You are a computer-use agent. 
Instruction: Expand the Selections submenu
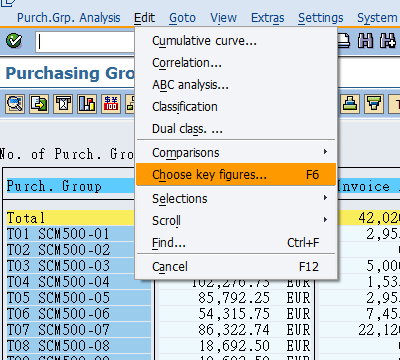click(x=236, y=199)
